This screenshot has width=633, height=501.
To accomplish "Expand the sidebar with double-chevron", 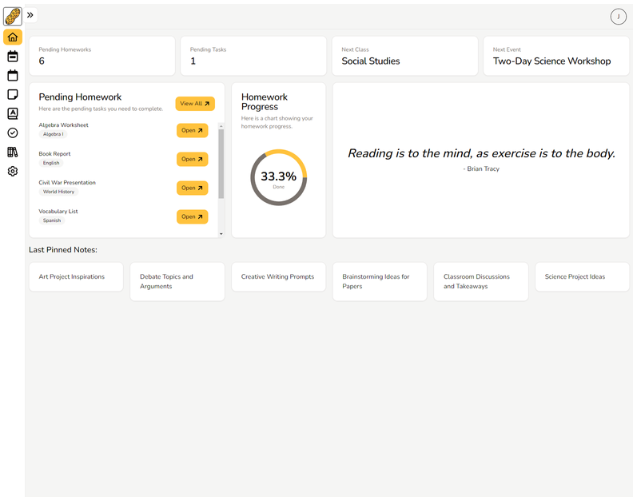I will 30,15.
